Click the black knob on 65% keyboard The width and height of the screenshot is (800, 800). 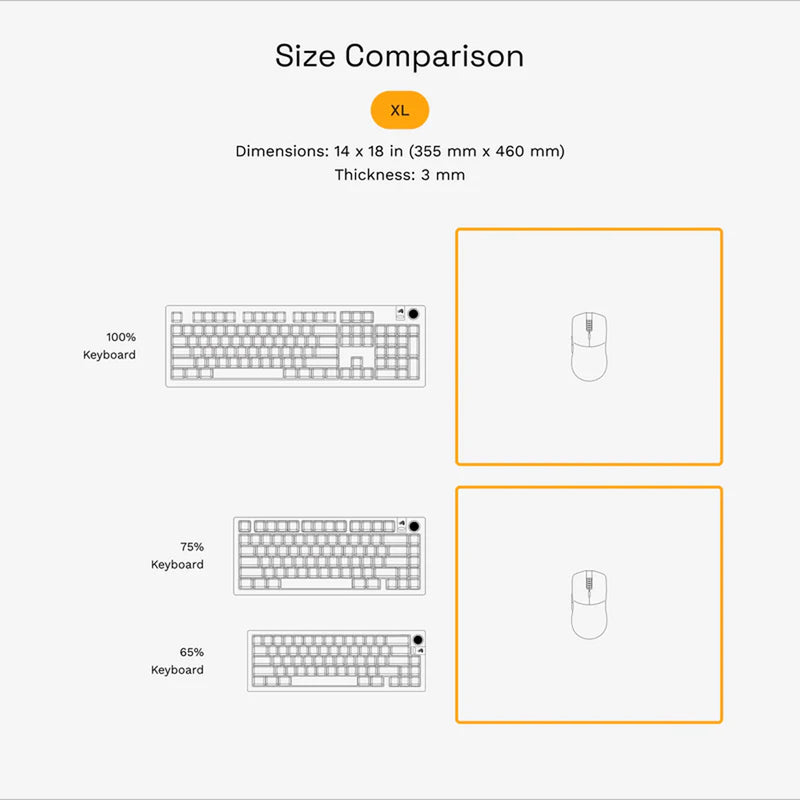tap(418, 639)
